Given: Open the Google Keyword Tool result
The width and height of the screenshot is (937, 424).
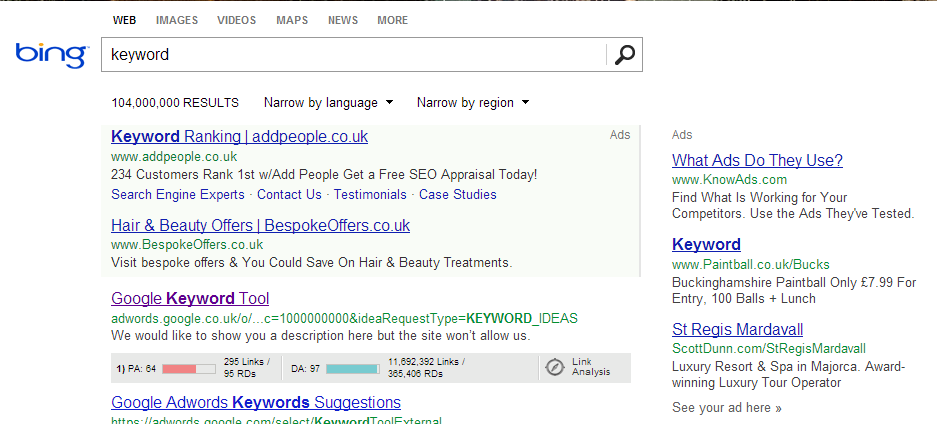Looking at the screenshot, I should coord(190,299).
